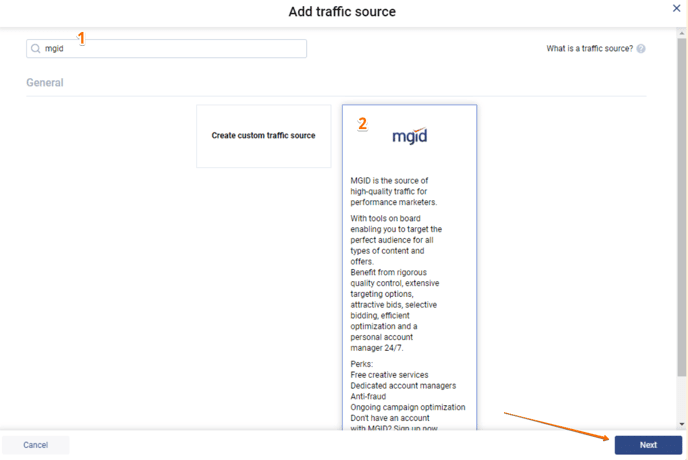The image size is (688, 460).
Task: Focus the traffic source search field
Action: click(x=170, y=49)
